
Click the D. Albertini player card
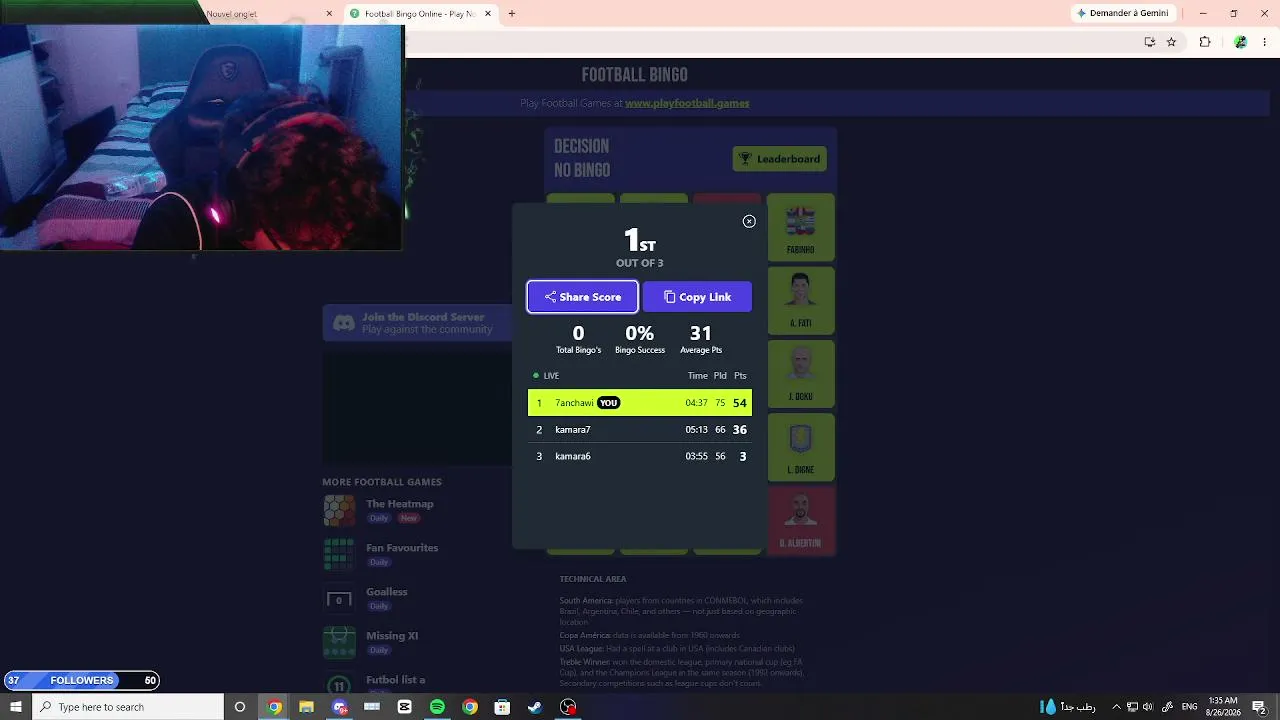[x=801, y=521]
